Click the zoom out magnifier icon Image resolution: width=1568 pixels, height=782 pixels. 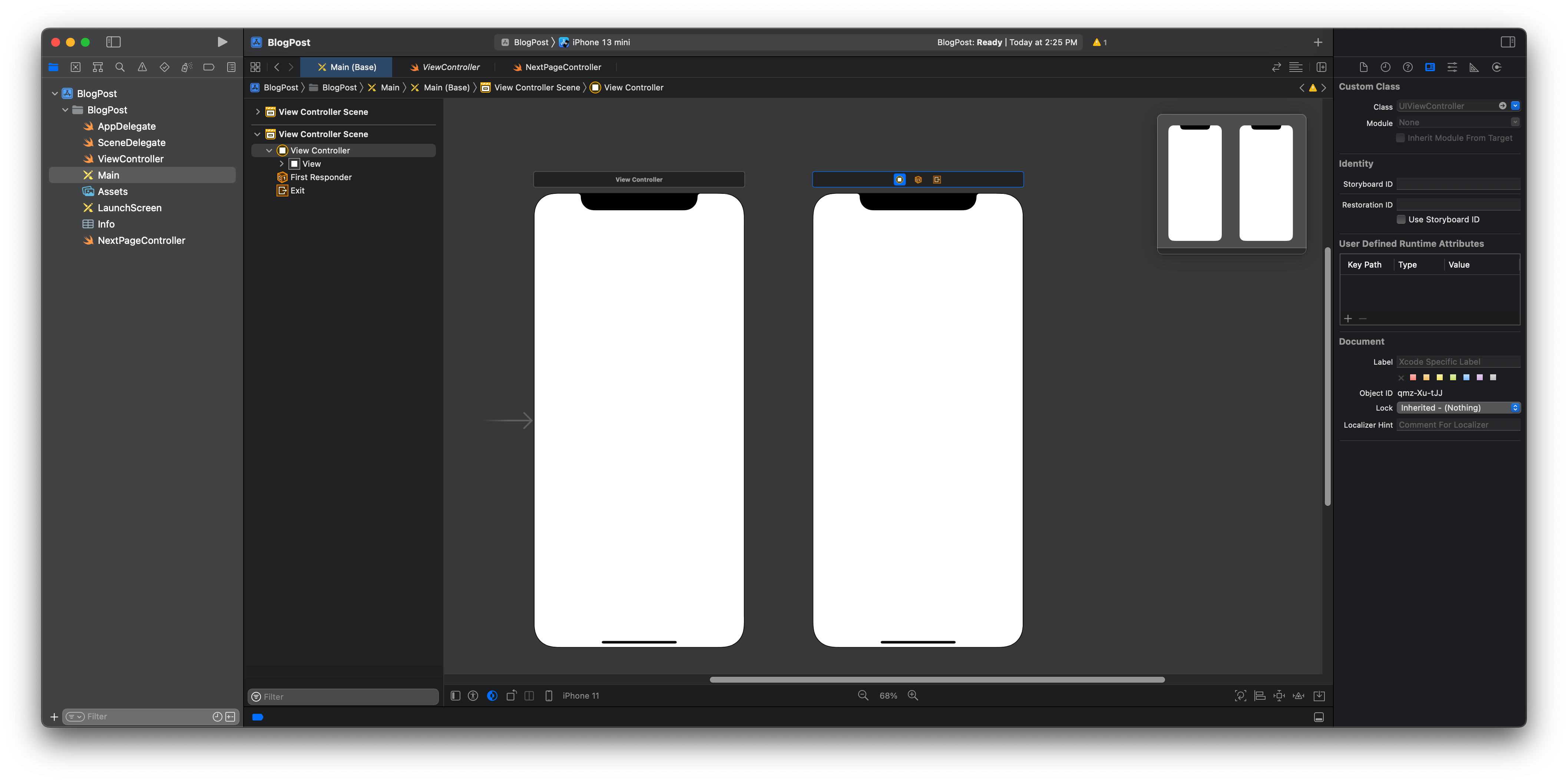[863, 696]
